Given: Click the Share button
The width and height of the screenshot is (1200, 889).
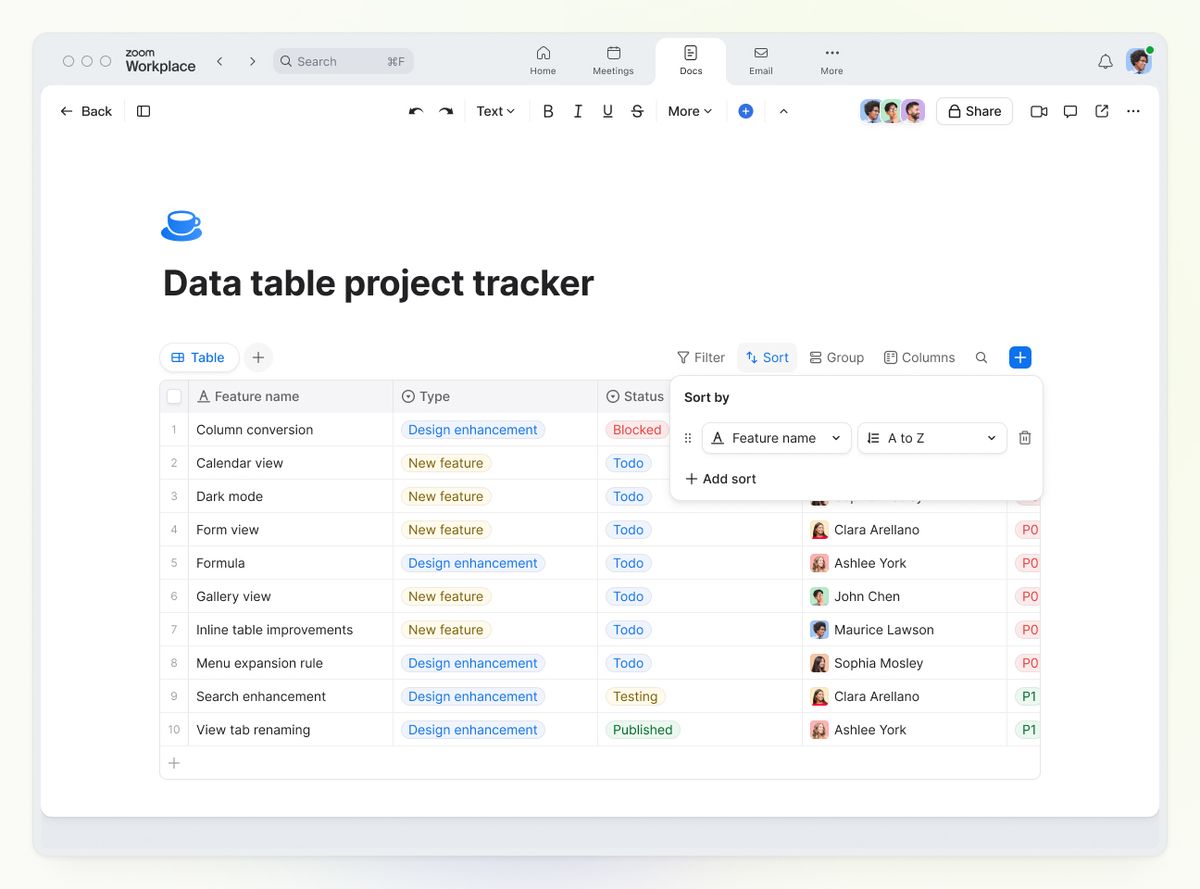Looking at the screenshot, I should (973, 111).
